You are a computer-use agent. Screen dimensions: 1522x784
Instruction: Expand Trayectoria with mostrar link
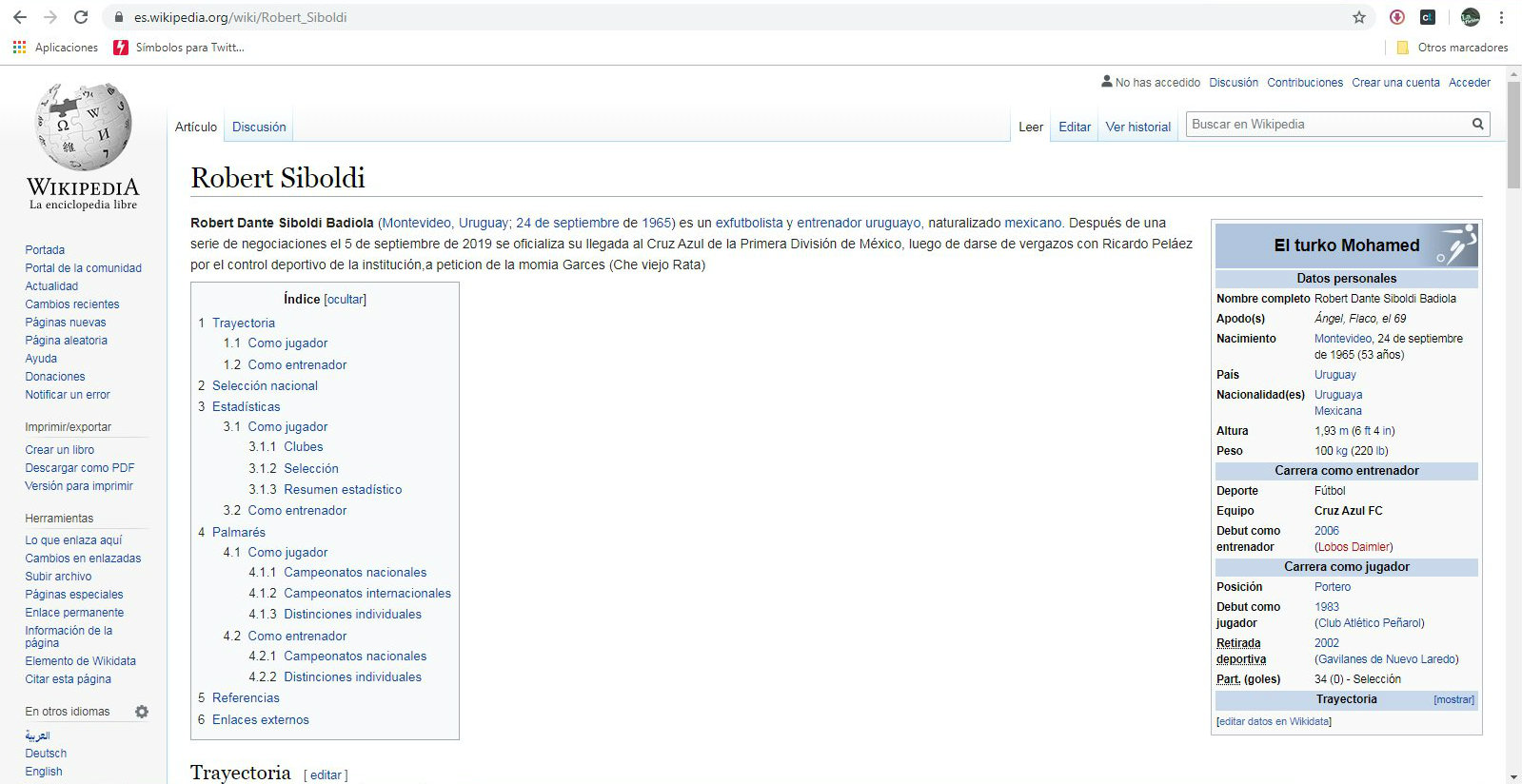pyautogui.click(x=1453, y=700)
